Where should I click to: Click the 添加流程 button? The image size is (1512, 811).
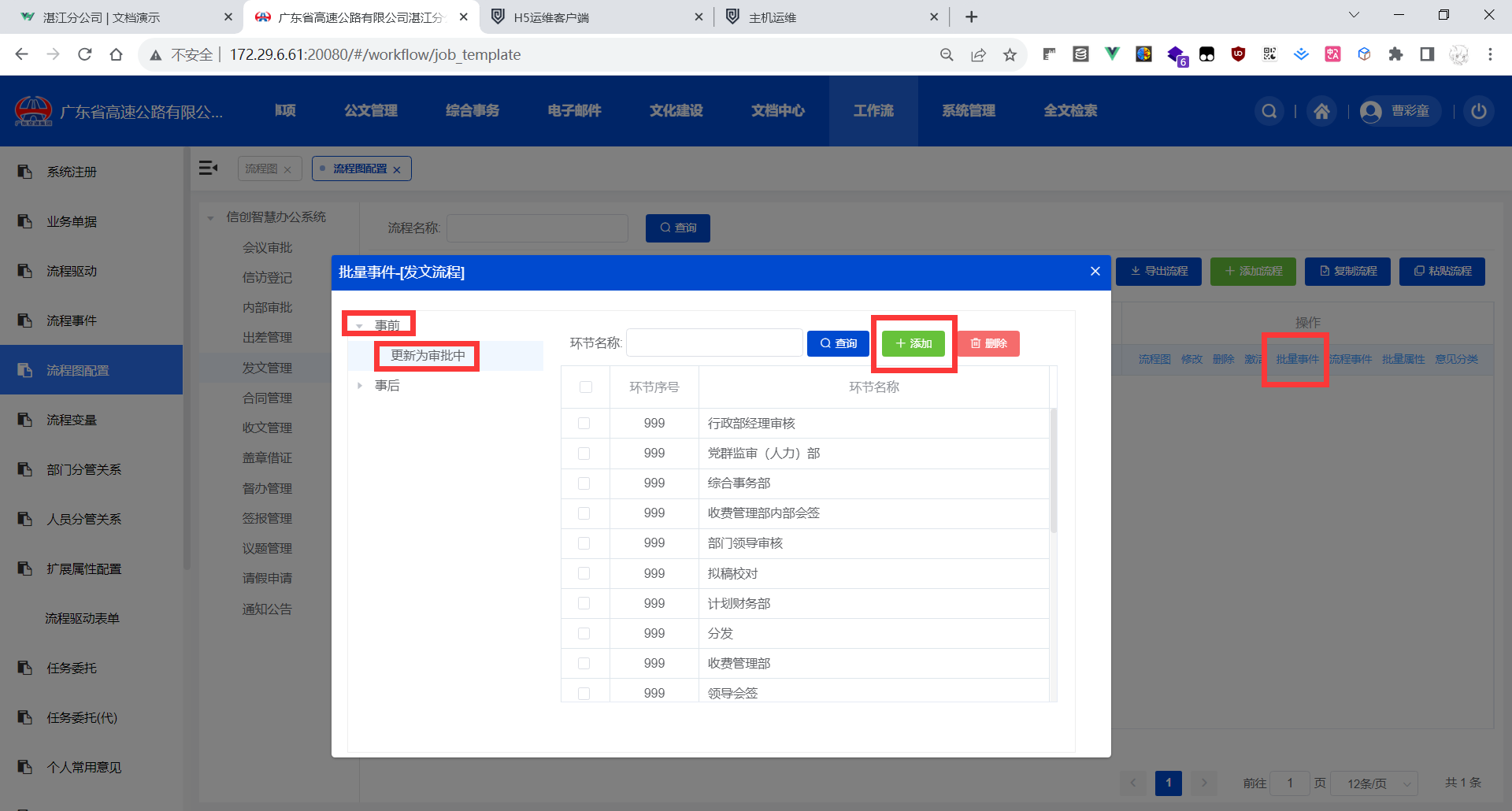1253,271
